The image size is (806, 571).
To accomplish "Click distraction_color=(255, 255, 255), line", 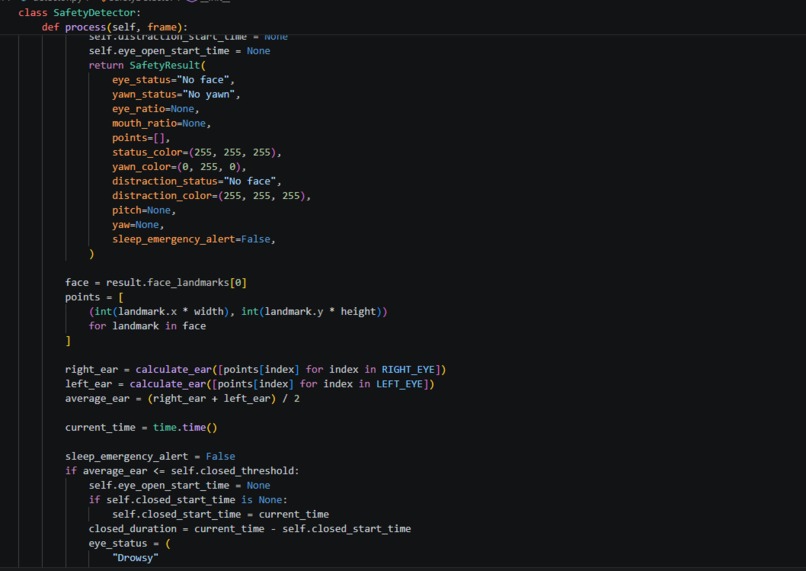I will click(x=211, y=195).
